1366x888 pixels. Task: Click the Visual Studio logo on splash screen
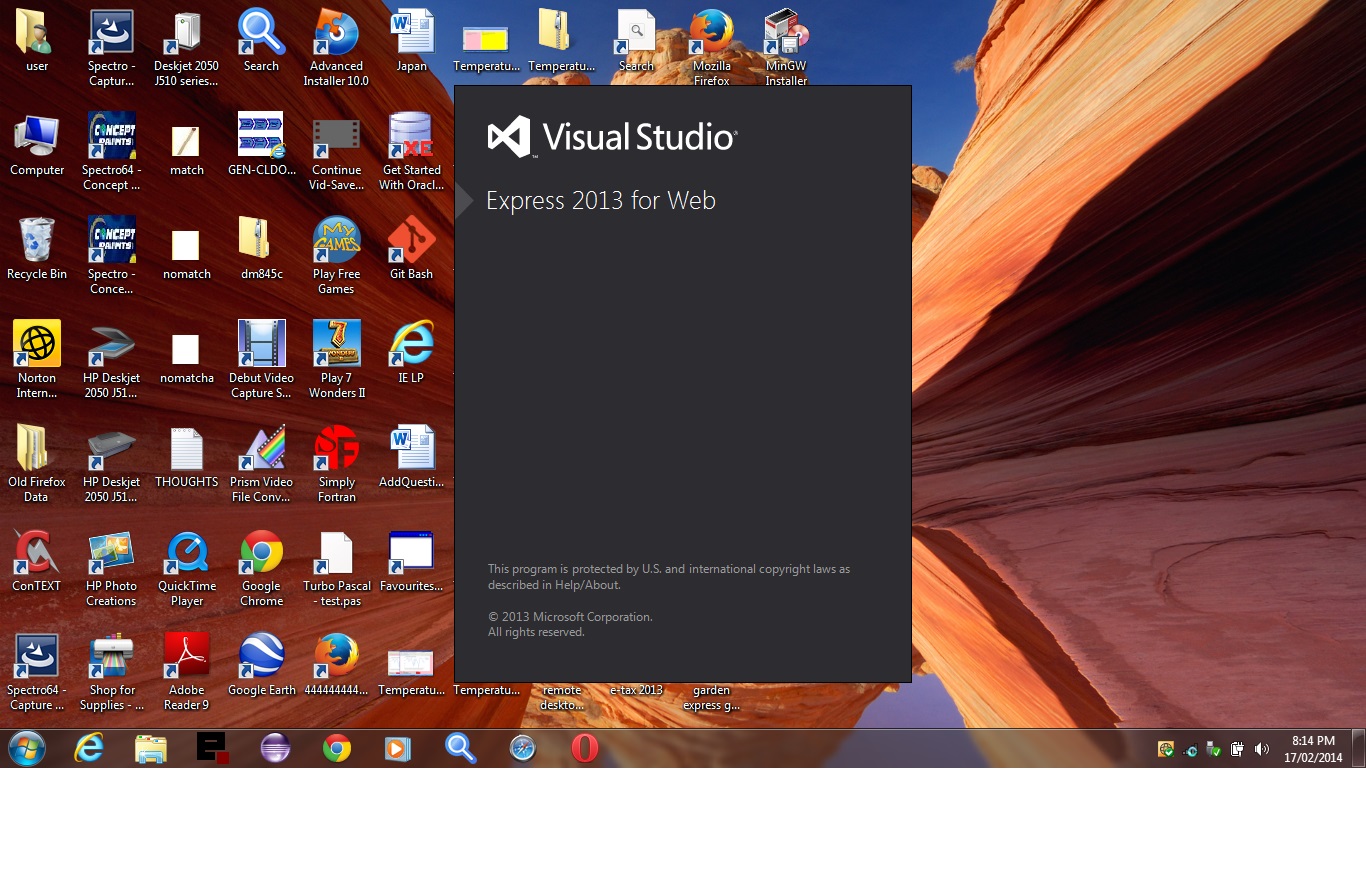pos(612,136)
